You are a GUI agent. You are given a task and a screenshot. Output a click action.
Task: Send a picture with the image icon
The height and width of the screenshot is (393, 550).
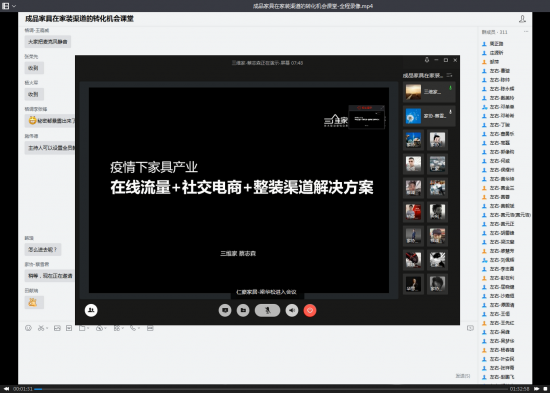(57, 328)
